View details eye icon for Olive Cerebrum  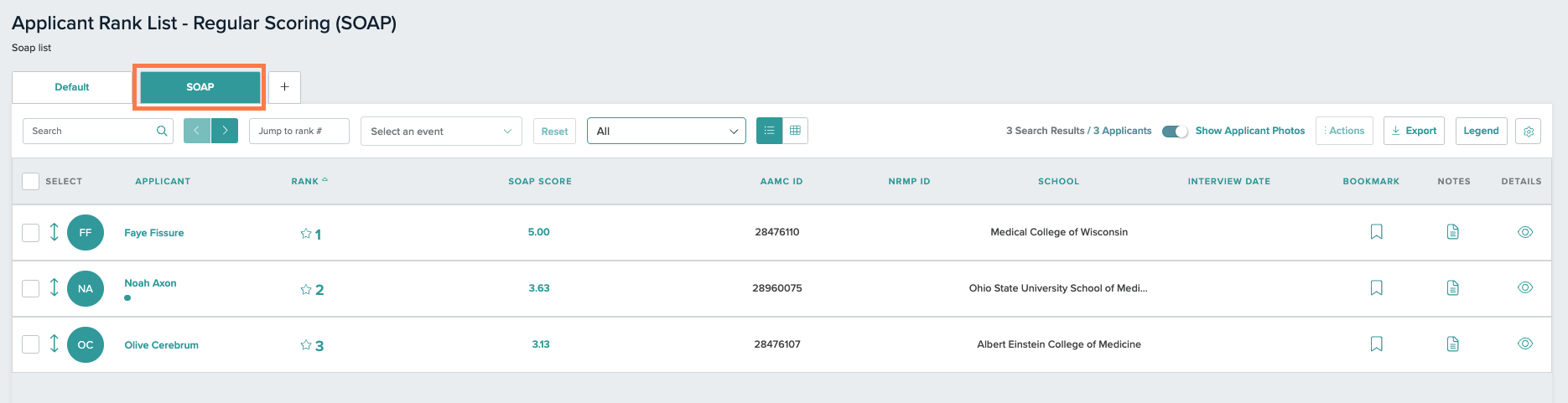click(1525, 344)
